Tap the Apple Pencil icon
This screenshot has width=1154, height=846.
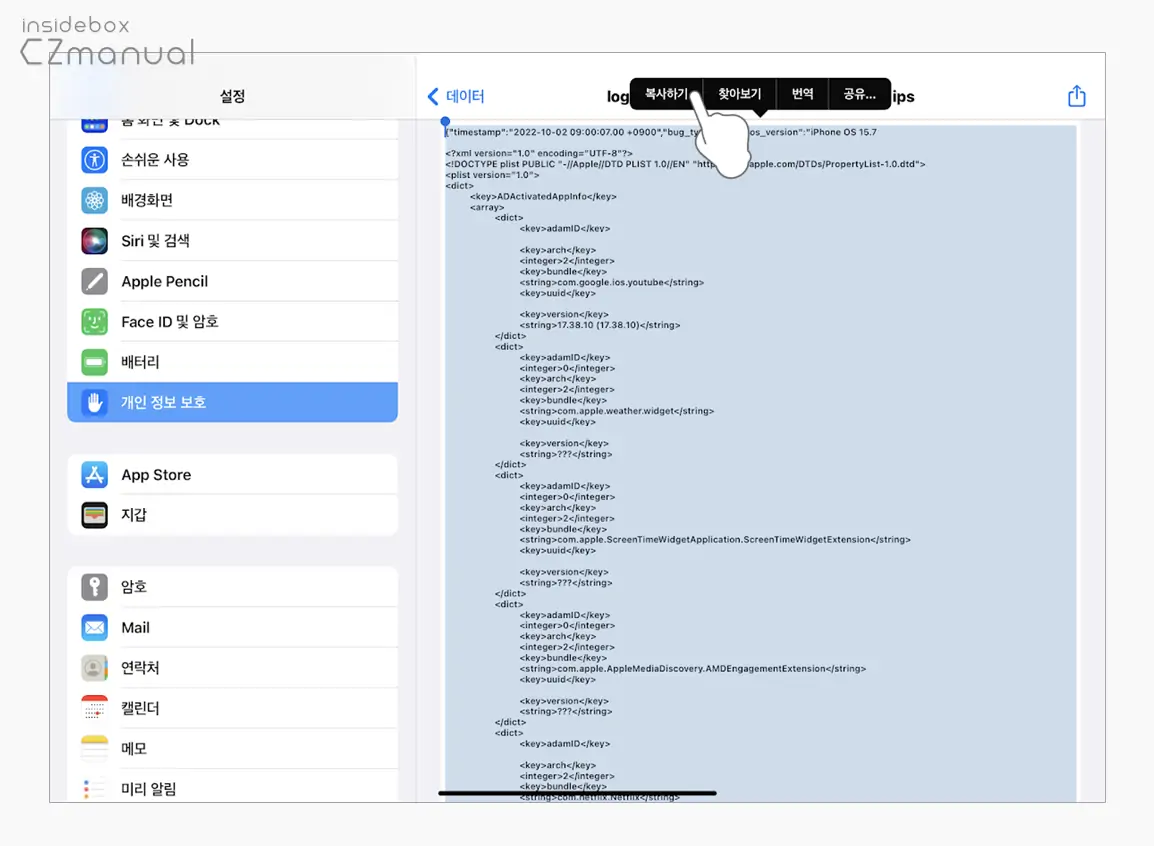tap(94, 281)
